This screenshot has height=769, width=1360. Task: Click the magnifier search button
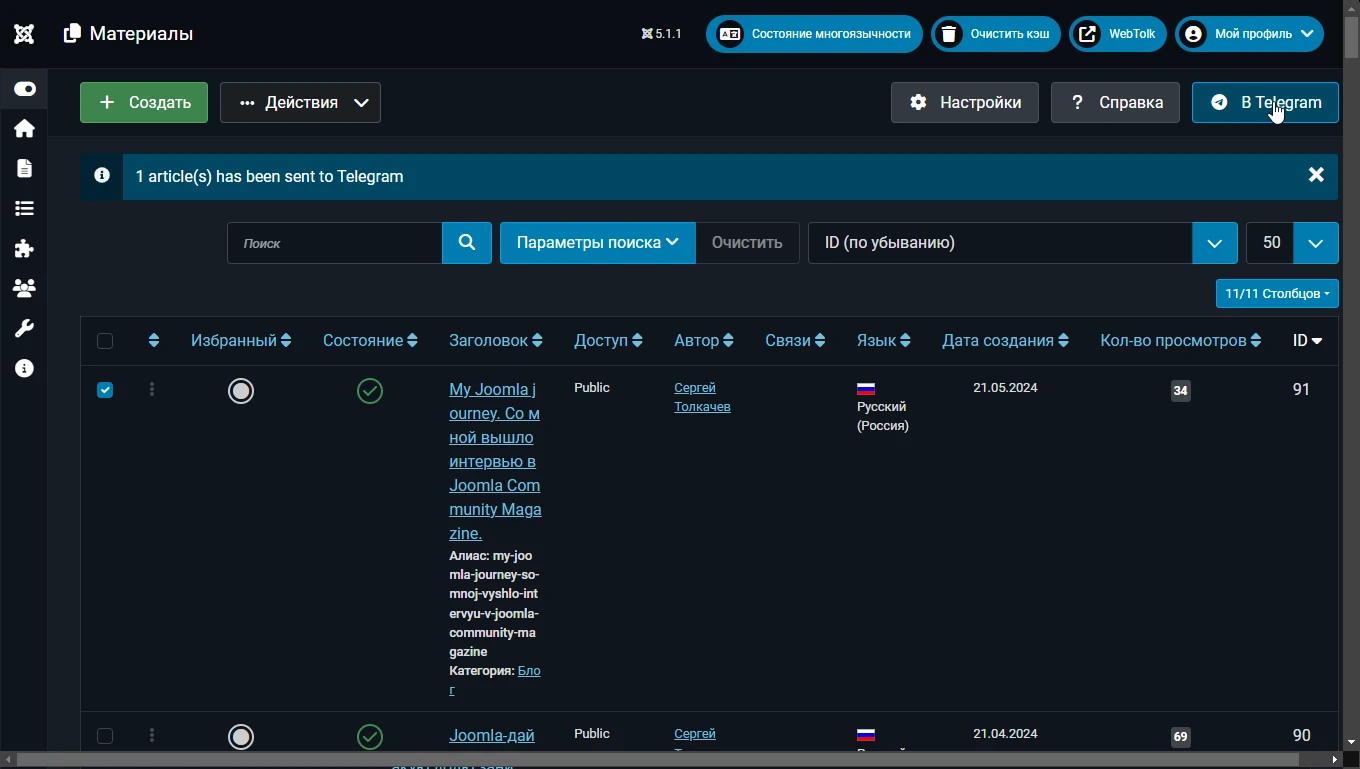click(467, 243)
